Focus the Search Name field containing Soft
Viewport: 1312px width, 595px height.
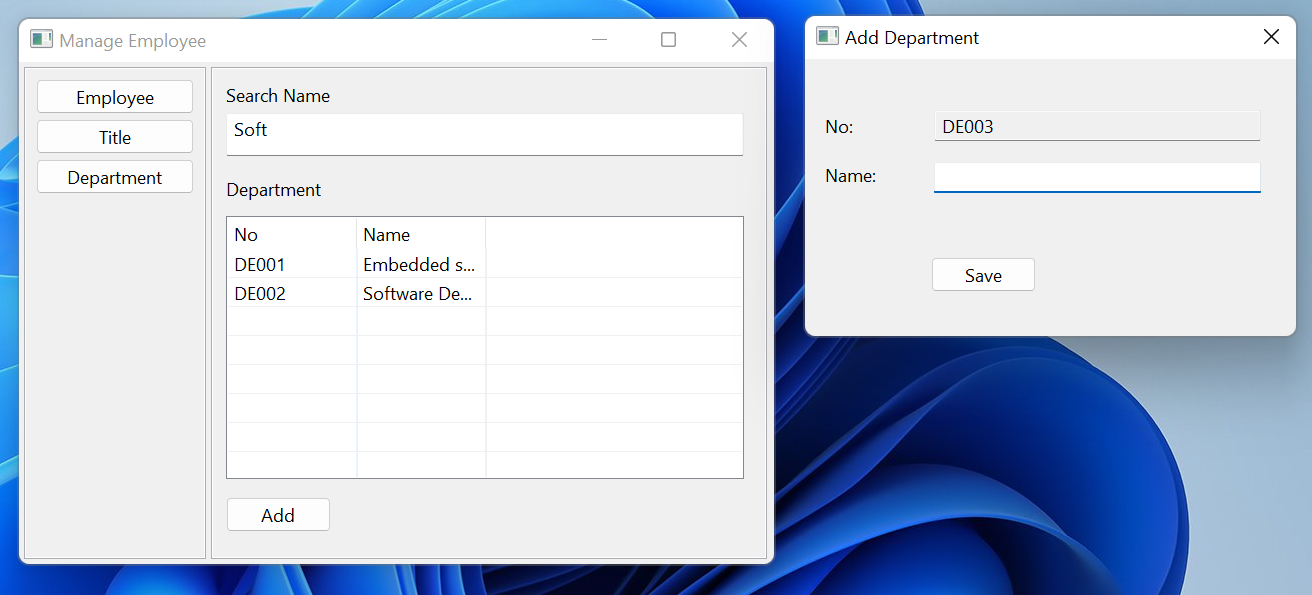(485, 134)
